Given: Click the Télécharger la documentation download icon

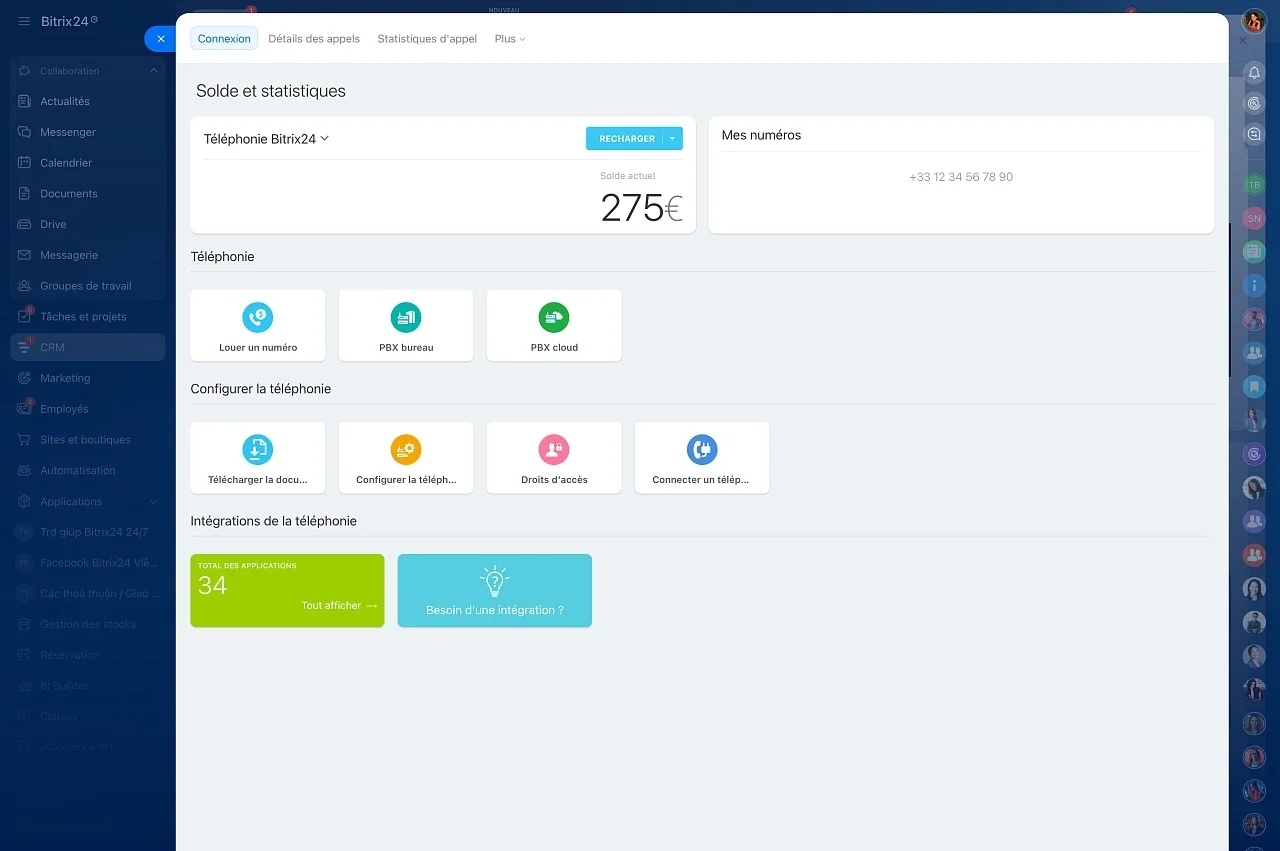Looking at the screenshot, I should tap(258, 449).
